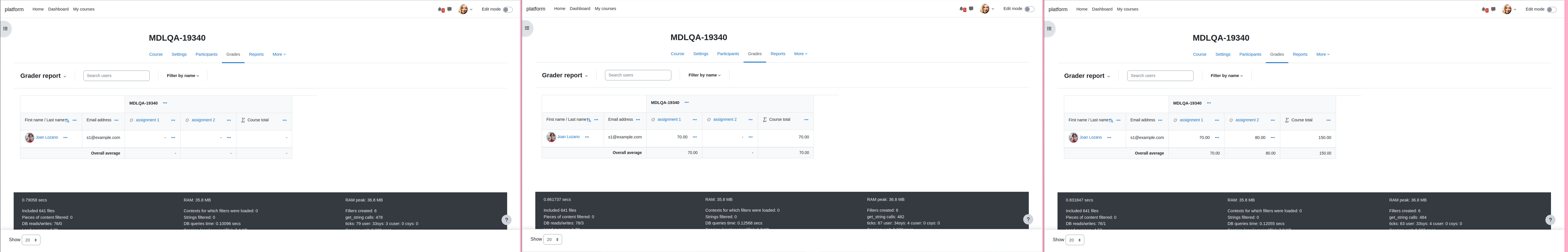Open actions menu beside Joan Lozano, middle panel
The width and height of the screenshot is (1568, 252).
(587, 137)
